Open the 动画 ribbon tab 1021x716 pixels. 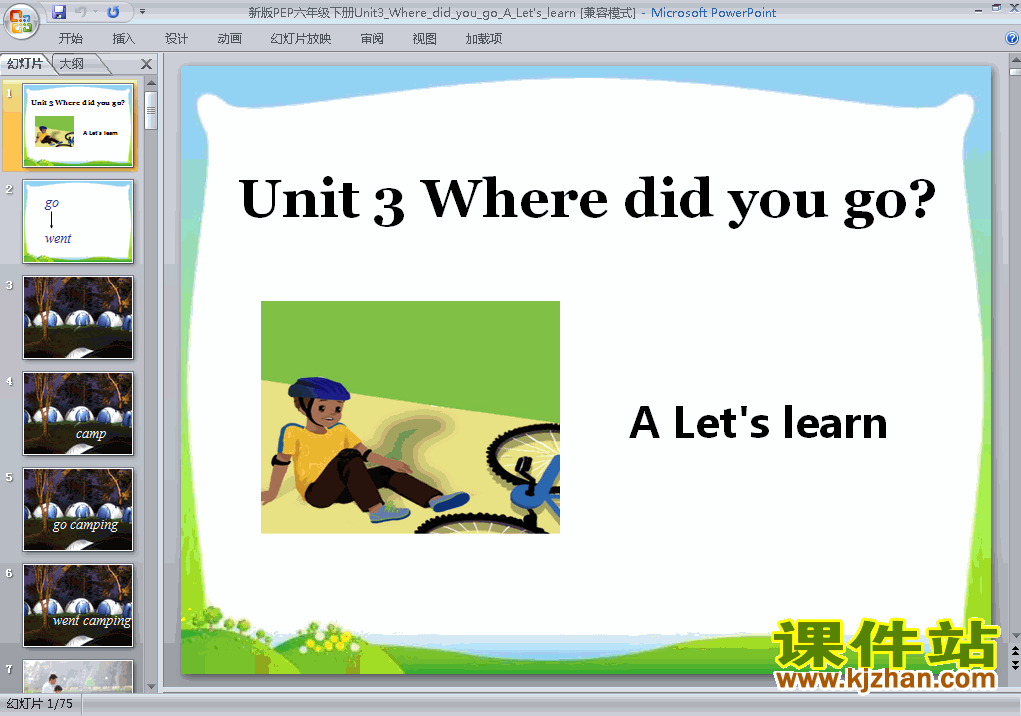click(x=229, y=38)
